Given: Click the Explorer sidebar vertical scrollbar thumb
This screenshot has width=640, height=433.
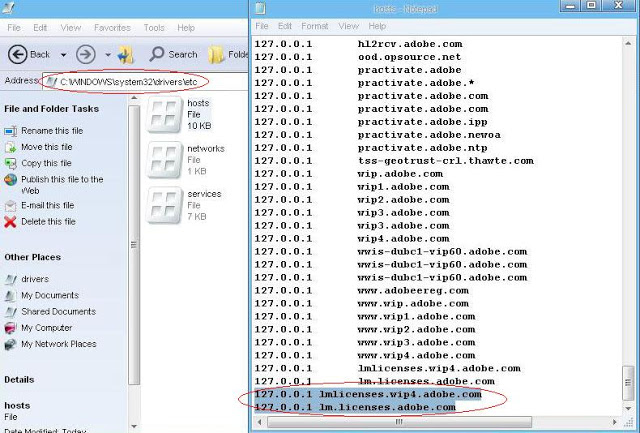Looking at the screenshot, I should (134, 245).
